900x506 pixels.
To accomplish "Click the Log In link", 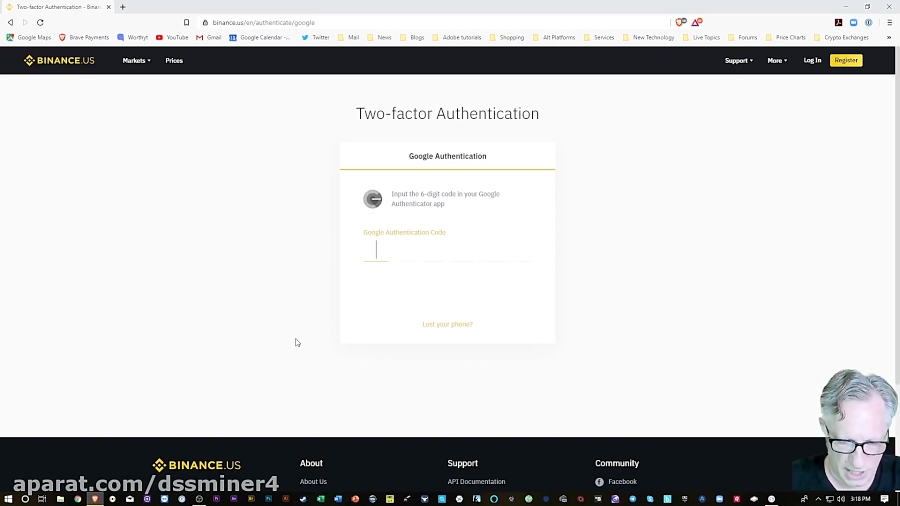I will pos(812,60).
